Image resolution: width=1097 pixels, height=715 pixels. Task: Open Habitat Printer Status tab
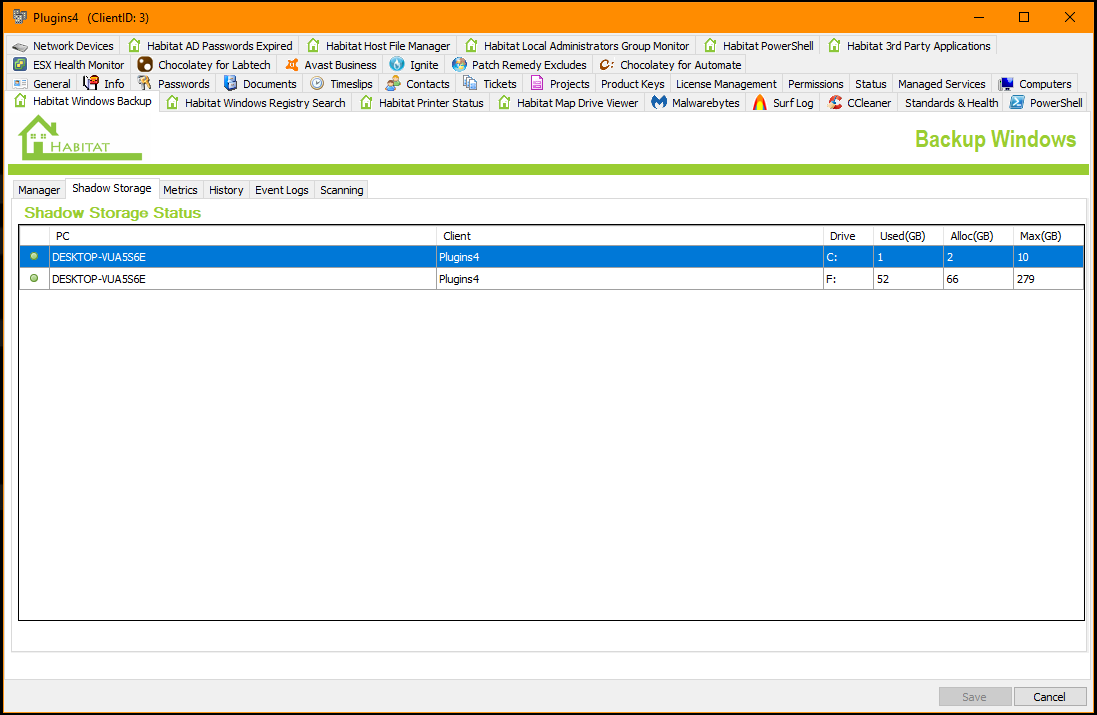pyautogui.click(x=430, y=103)
